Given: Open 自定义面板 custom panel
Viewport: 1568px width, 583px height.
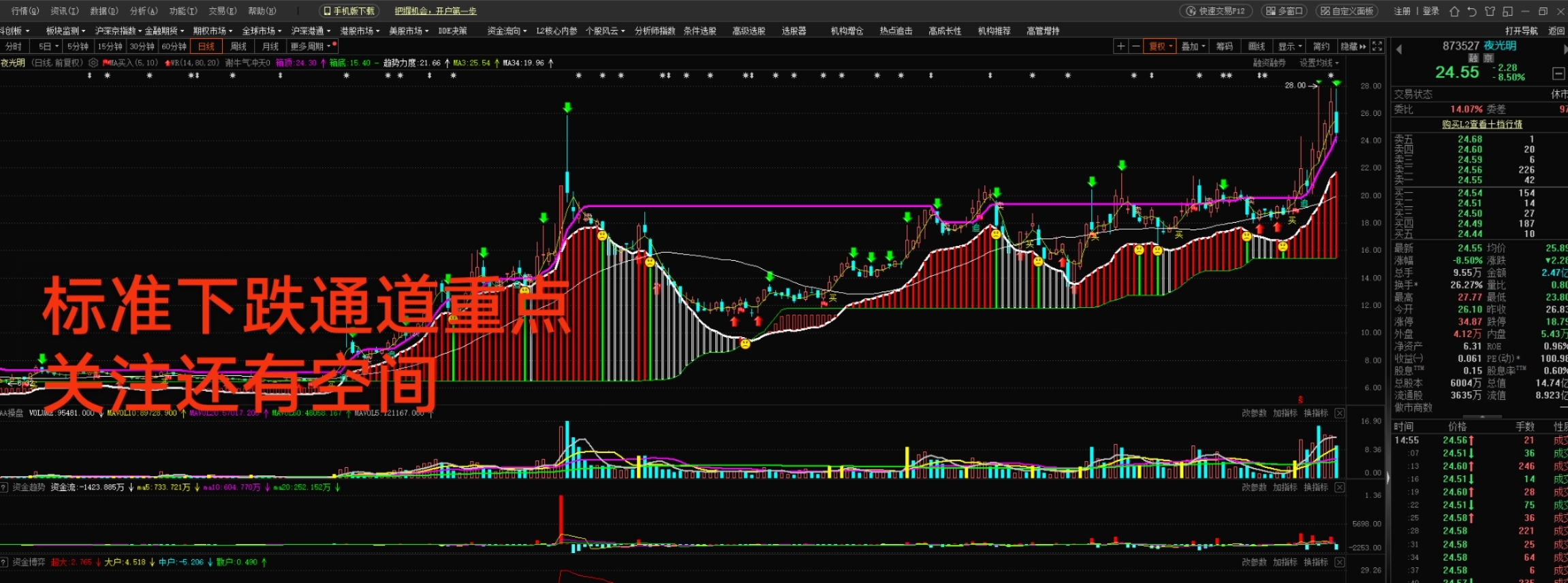Looking at the screenshot, I should point(1347,11).
